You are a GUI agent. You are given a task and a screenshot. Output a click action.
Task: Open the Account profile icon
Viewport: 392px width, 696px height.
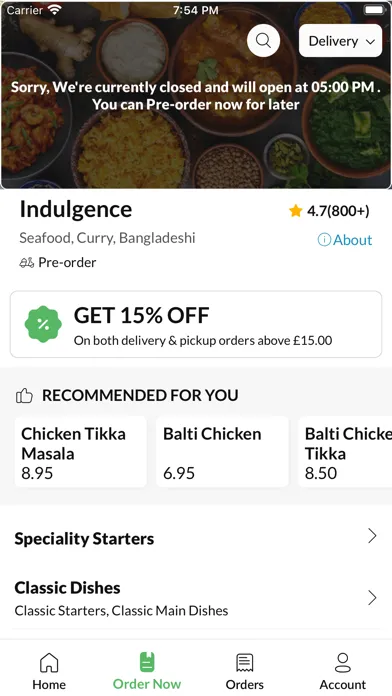coord(343,663)
